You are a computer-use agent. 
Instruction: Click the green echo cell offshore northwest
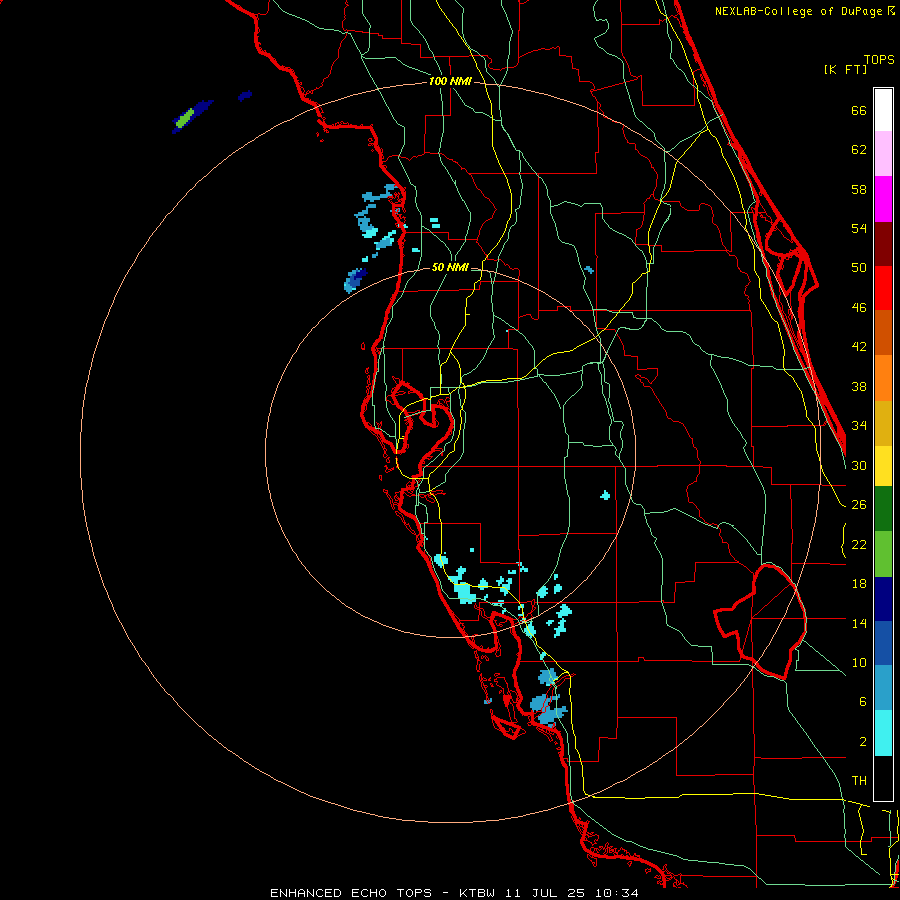point(185,118)
